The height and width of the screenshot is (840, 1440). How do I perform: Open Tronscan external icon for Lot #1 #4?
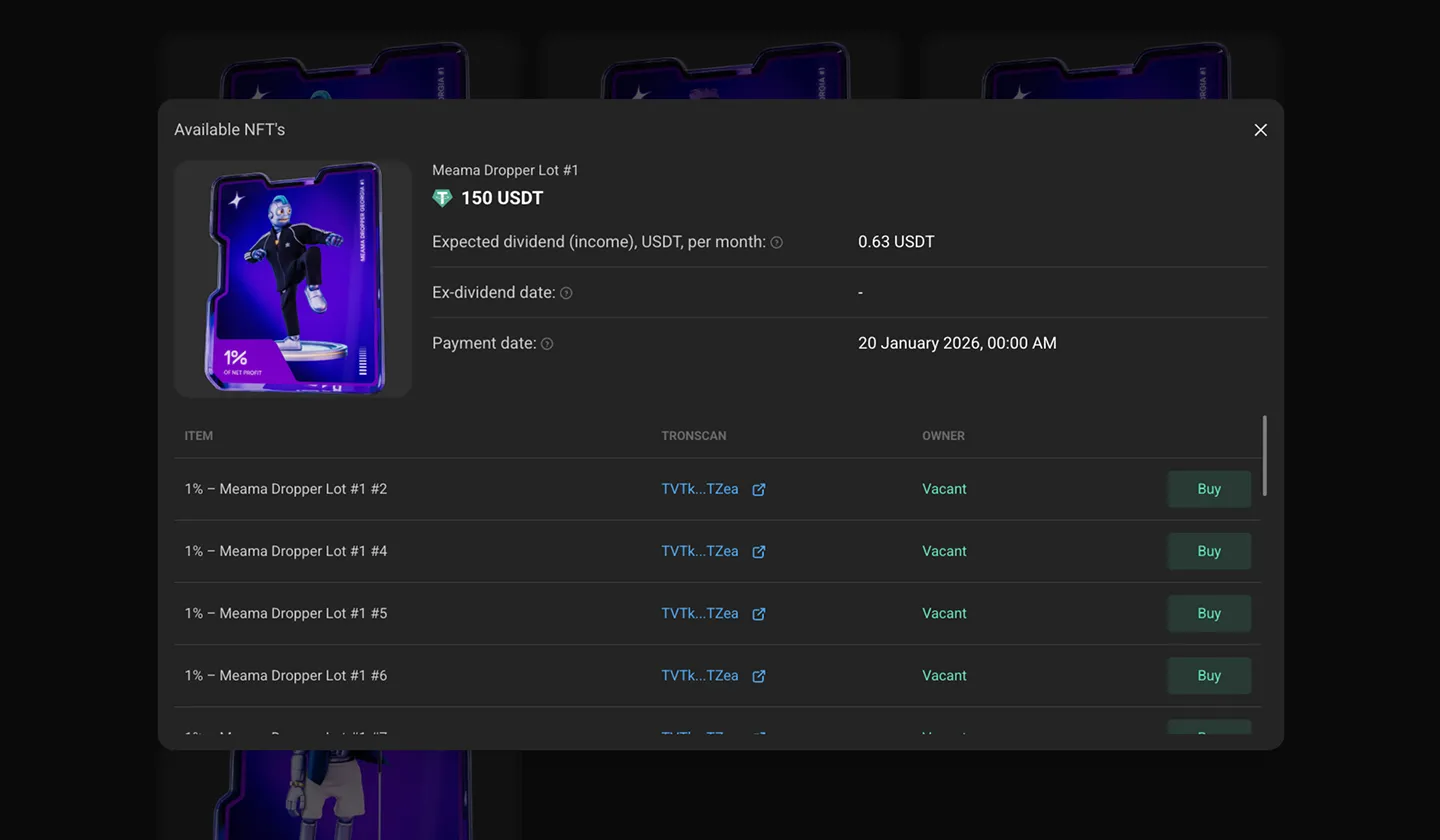(759, 551)
